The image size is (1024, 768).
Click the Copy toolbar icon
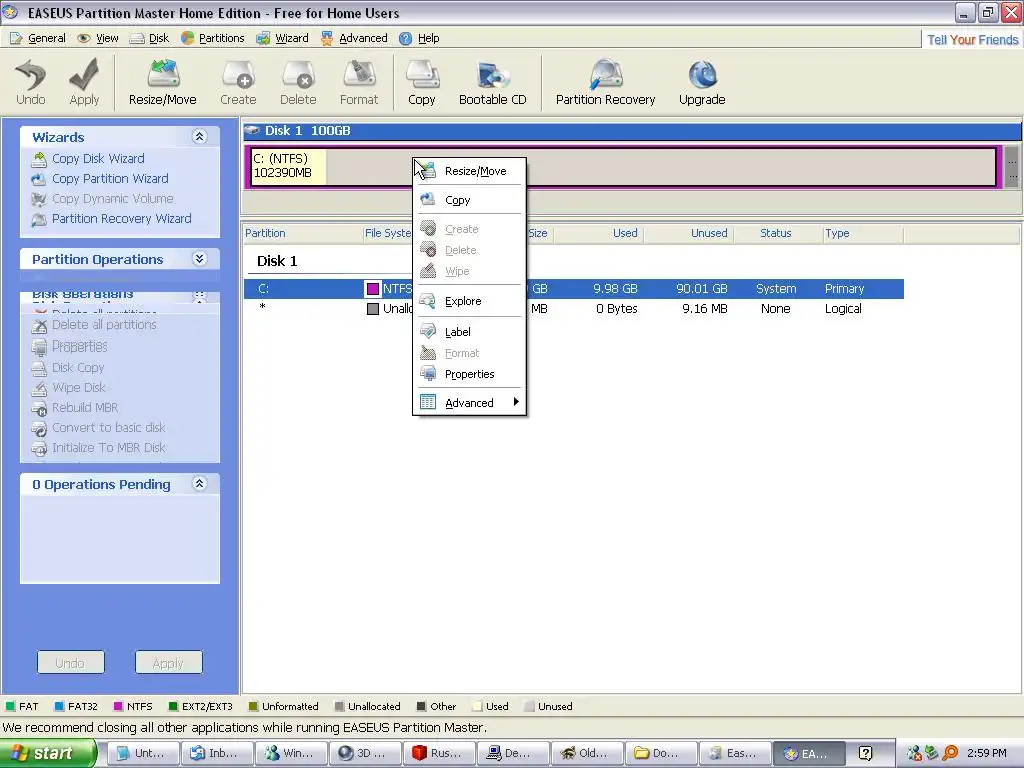(421, 82)
